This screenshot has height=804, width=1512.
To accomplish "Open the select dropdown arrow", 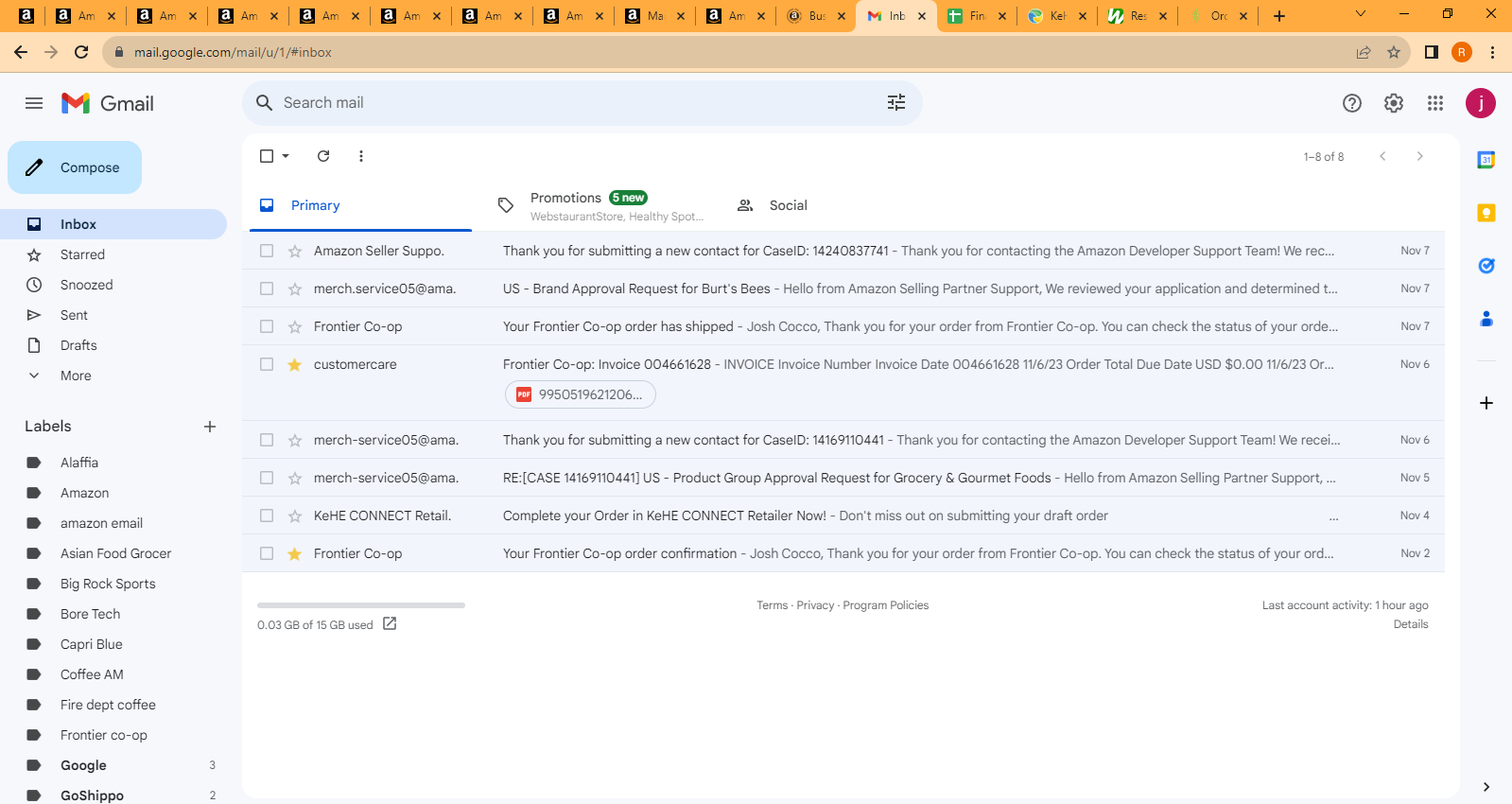I will (286, 156).
